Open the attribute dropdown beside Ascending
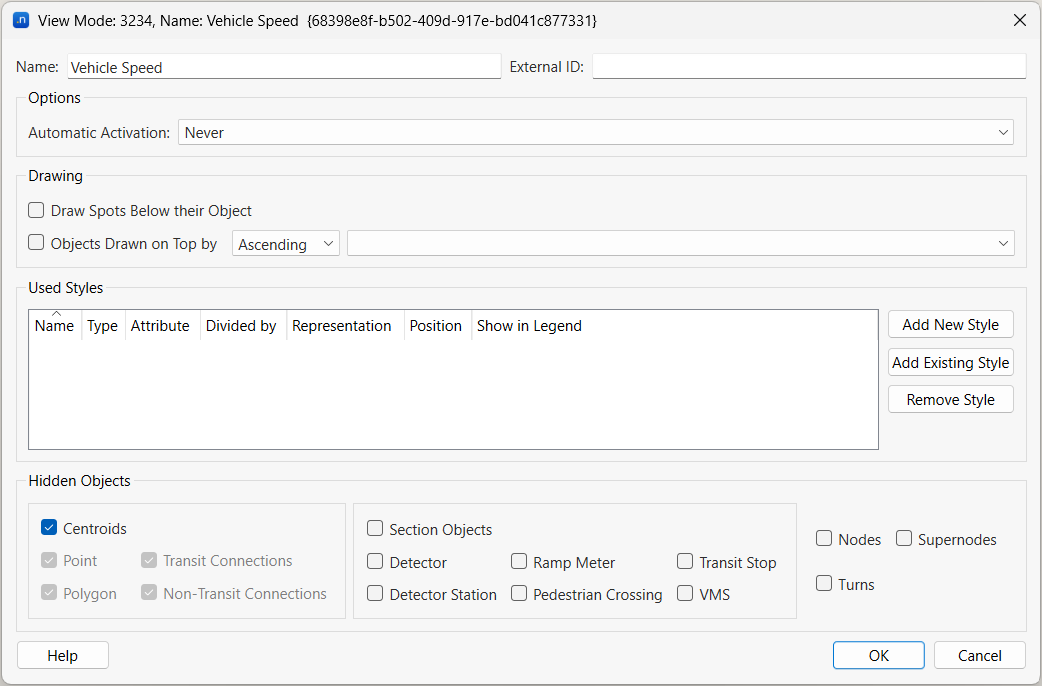 [x=680, y=244]
